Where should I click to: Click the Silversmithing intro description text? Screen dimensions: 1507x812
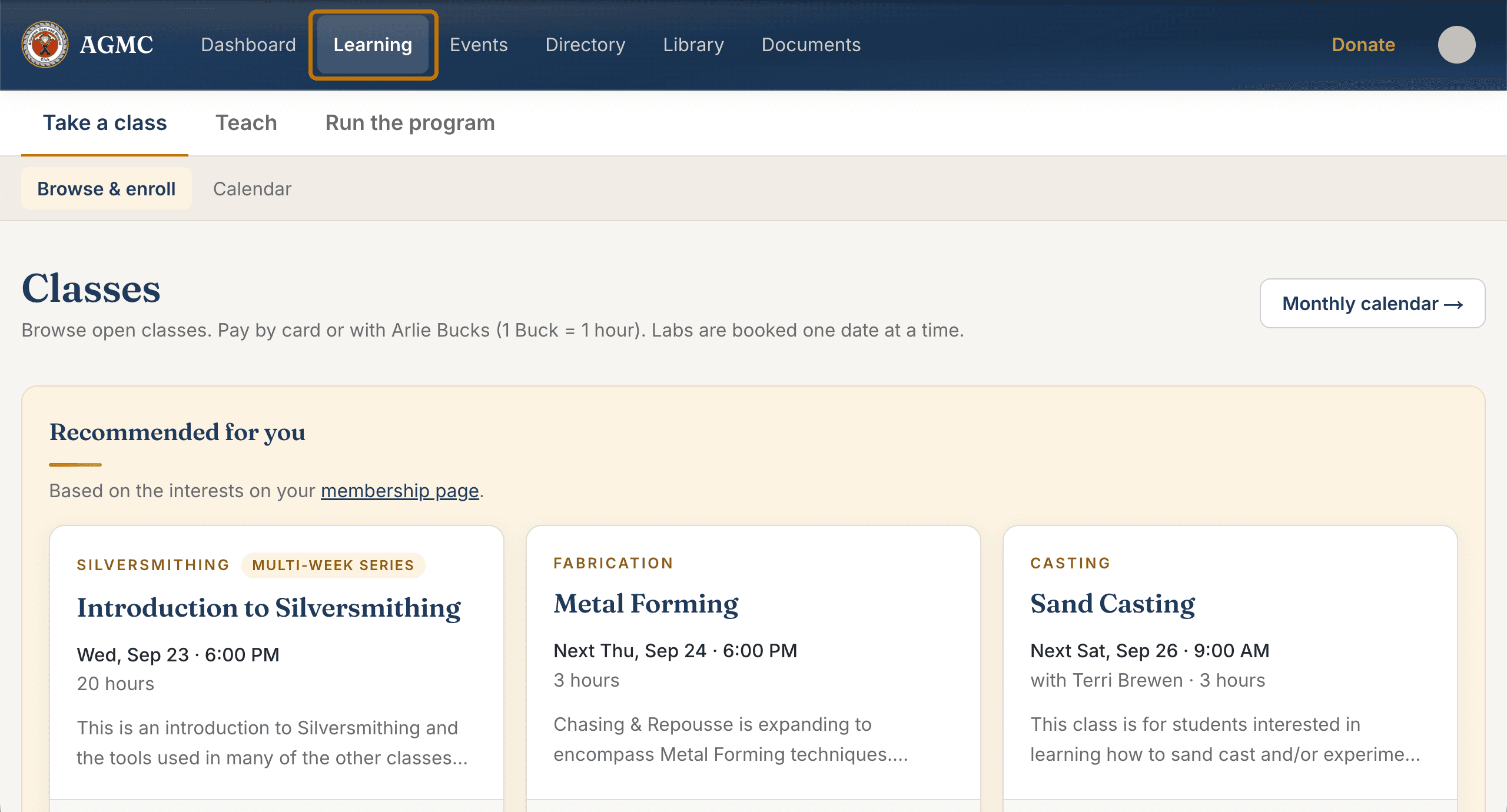(x=272, y=743)
